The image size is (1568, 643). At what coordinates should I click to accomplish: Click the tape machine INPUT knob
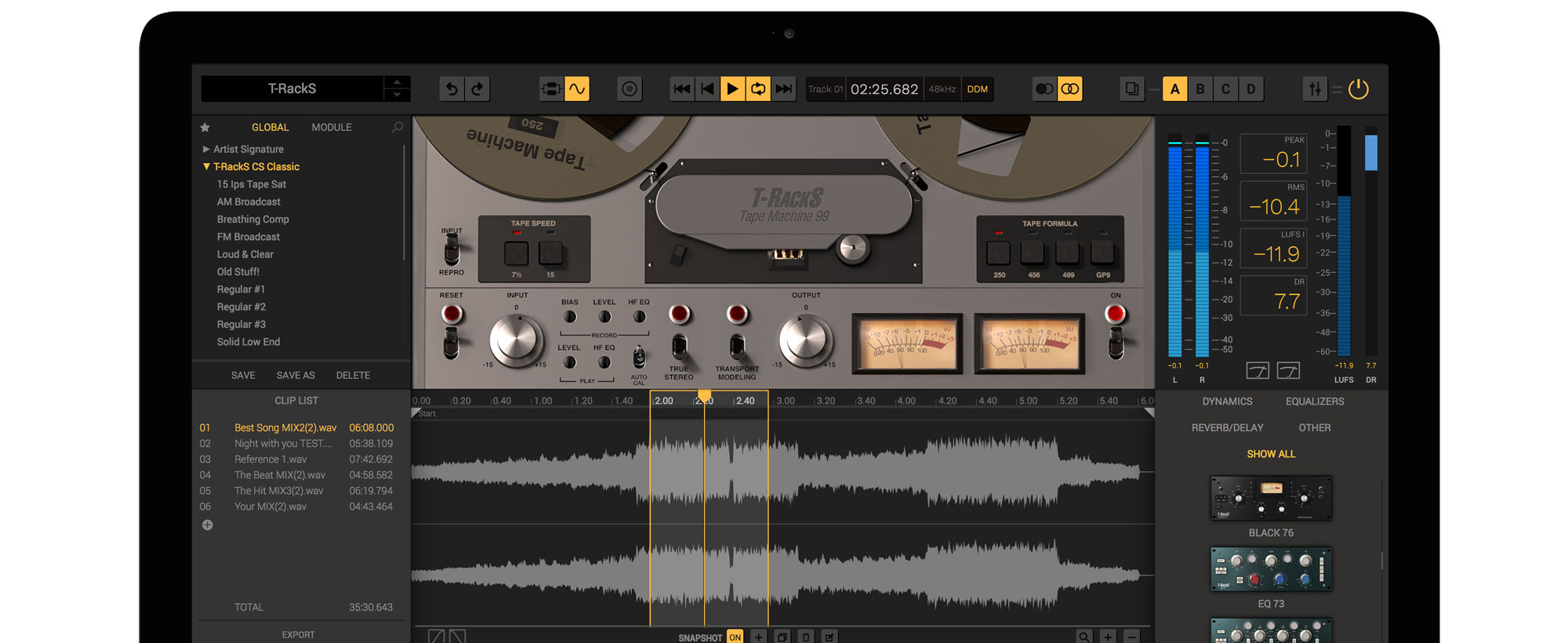[516, 341]
